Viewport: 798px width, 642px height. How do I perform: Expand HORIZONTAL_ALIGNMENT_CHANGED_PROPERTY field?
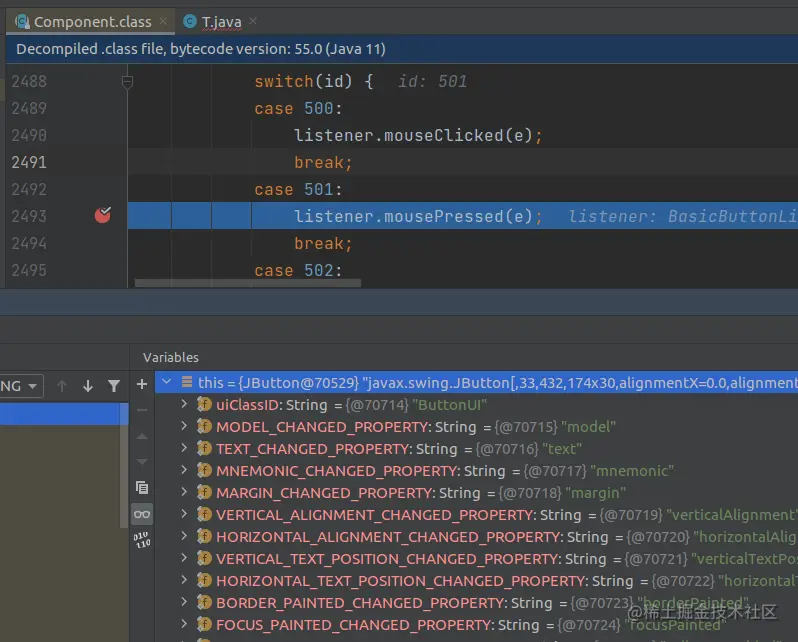point(184,536)
